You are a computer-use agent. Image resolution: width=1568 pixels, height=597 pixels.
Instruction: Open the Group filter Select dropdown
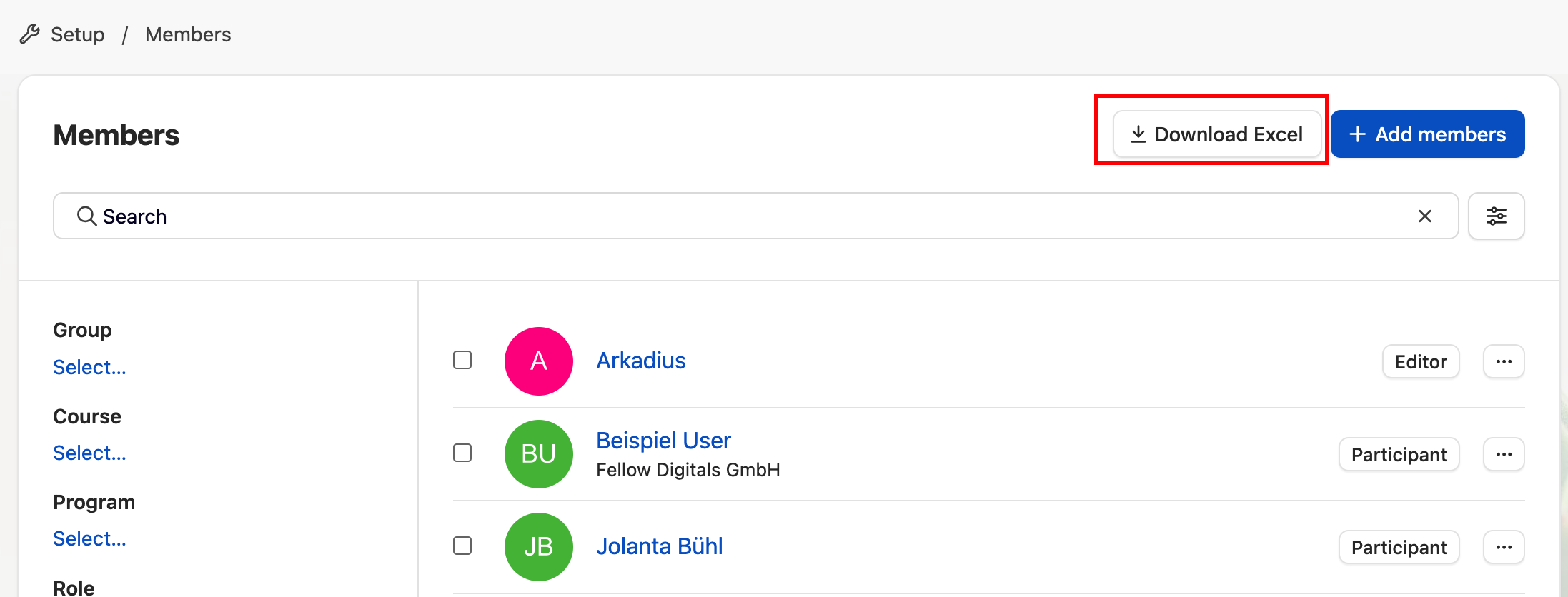(x=89, y=367)
